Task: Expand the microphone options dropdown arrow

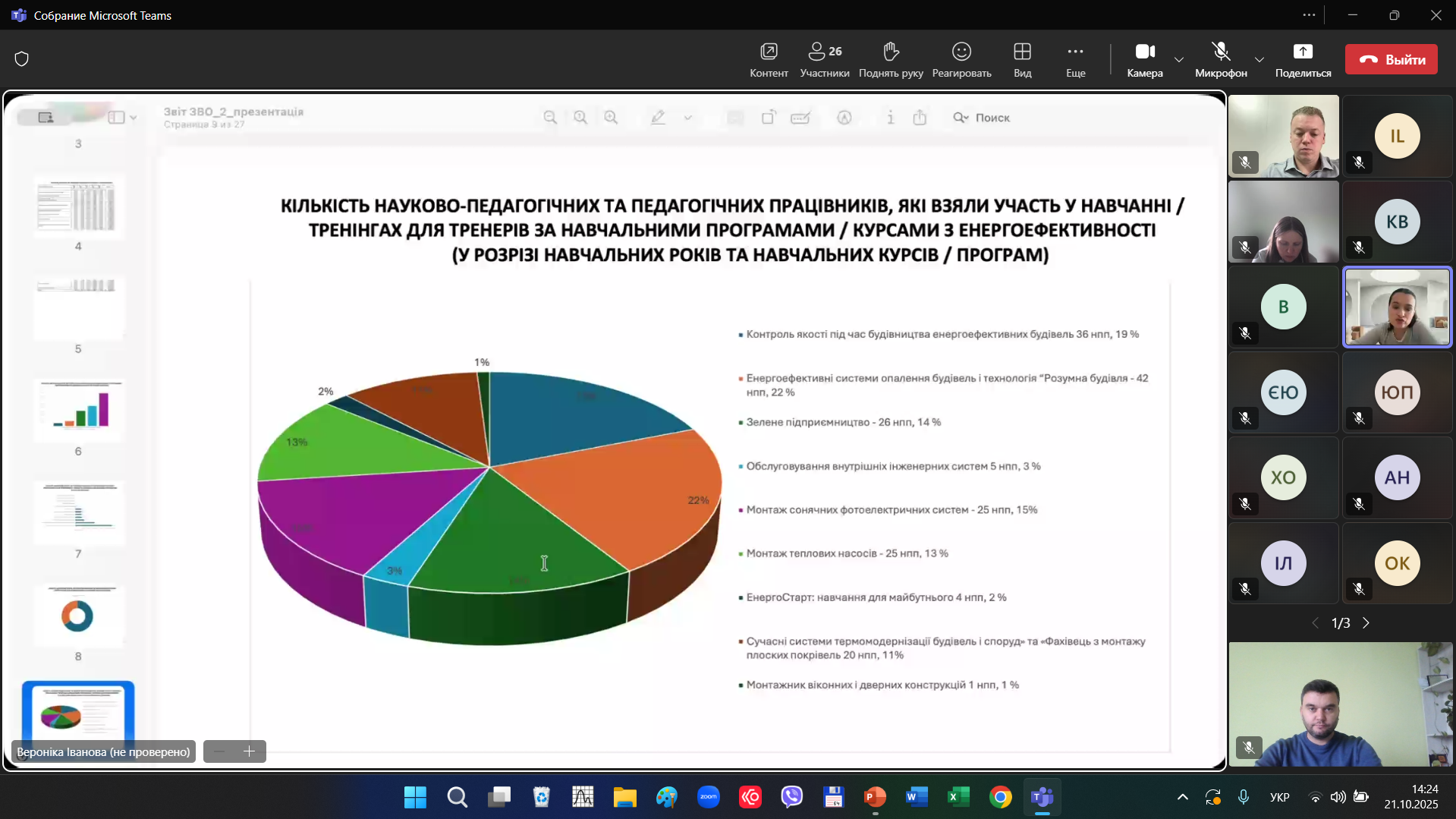Action: click(1259, 59)
